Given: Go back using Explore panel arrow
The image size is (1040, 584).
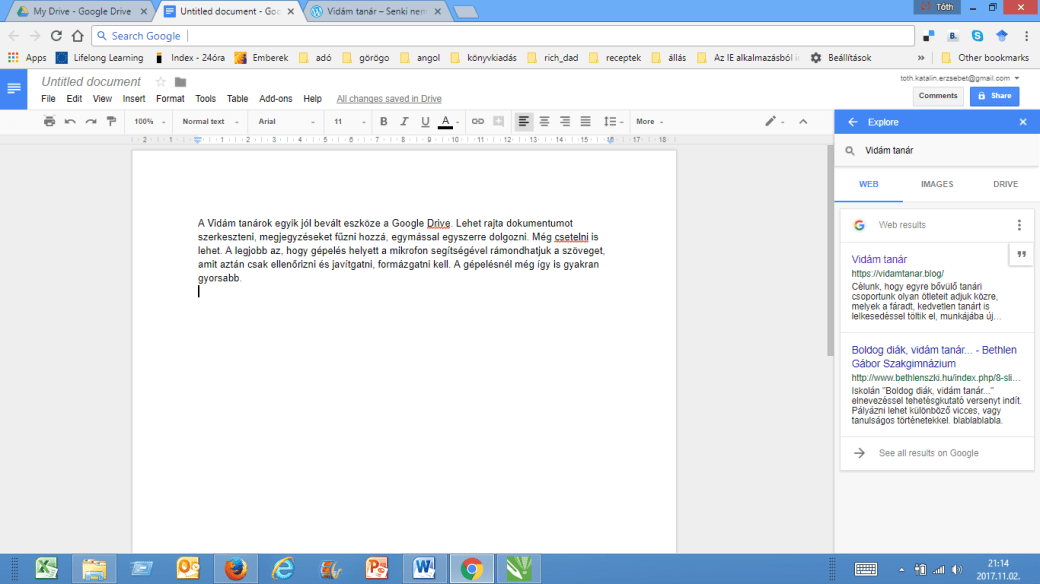Looking at the screenshot, I should pyautogui.click(x=852, y=122).
